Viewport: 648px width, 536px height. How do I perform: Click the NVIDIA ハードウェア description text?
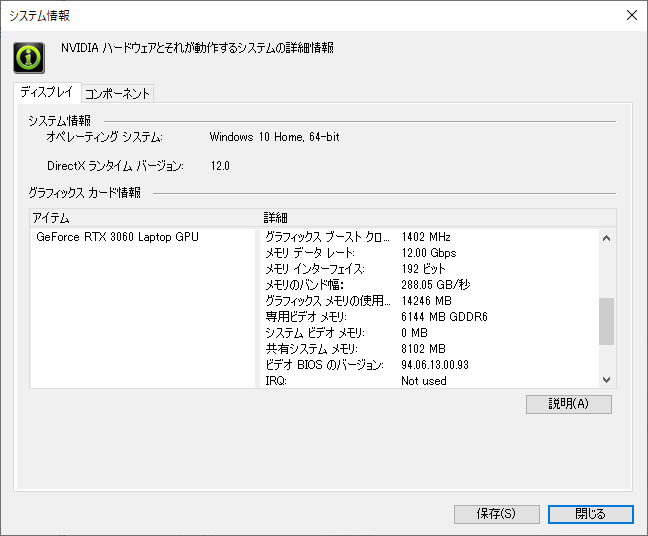[198, 48]
